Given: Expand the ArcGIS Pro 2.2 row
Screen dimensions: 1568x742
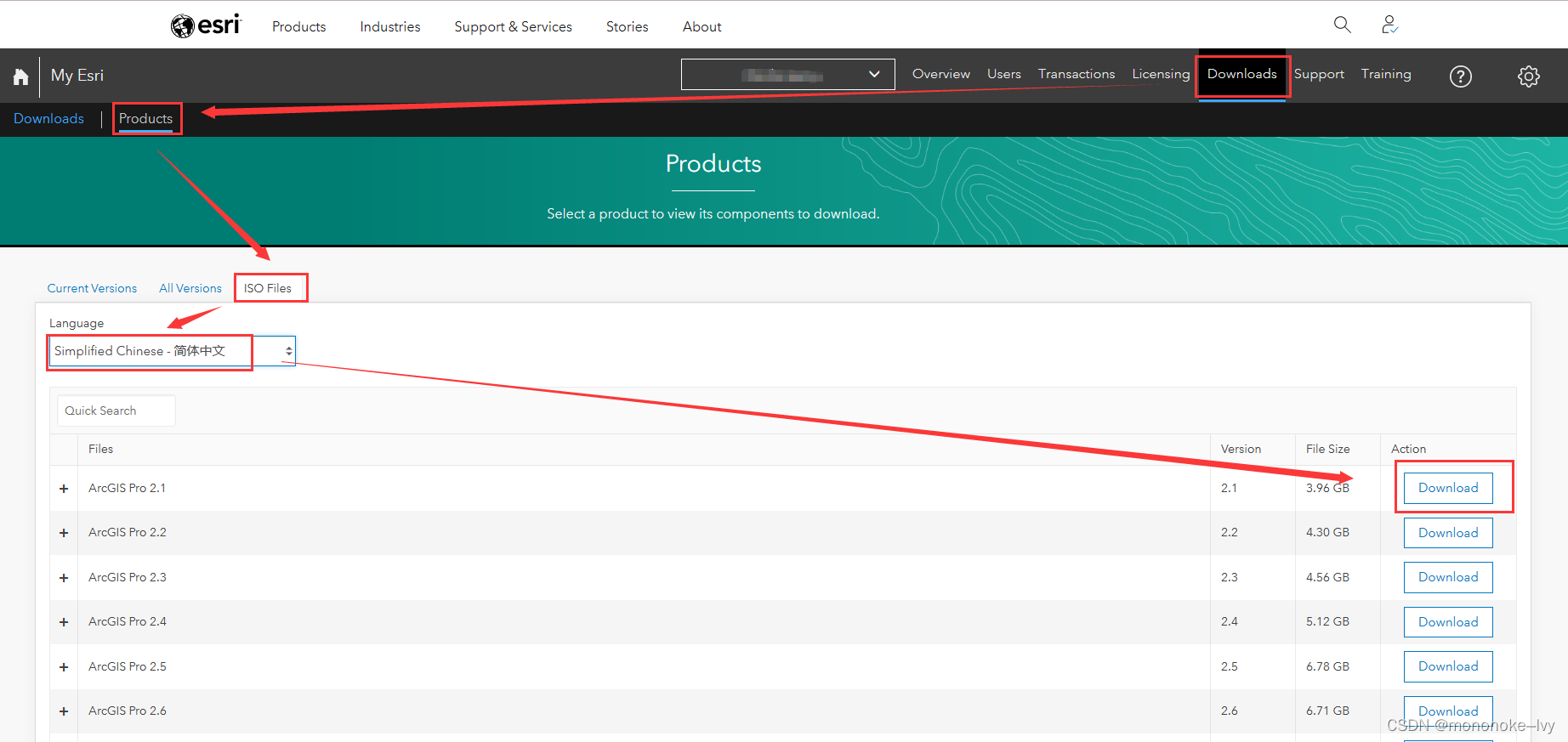Looking at the screenshot, I should click(x=64, y=533).
